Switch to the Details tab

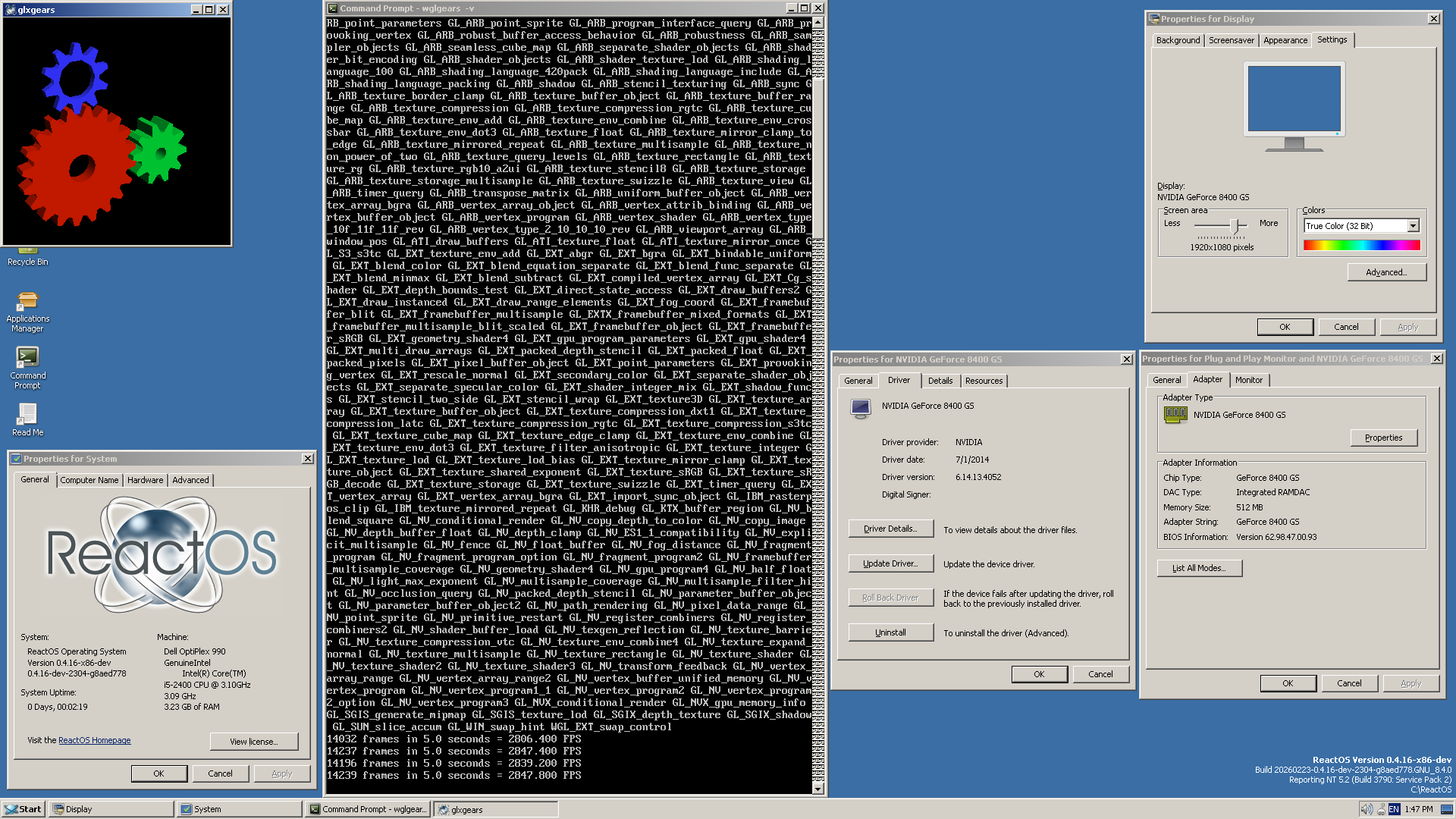[940, 381]
